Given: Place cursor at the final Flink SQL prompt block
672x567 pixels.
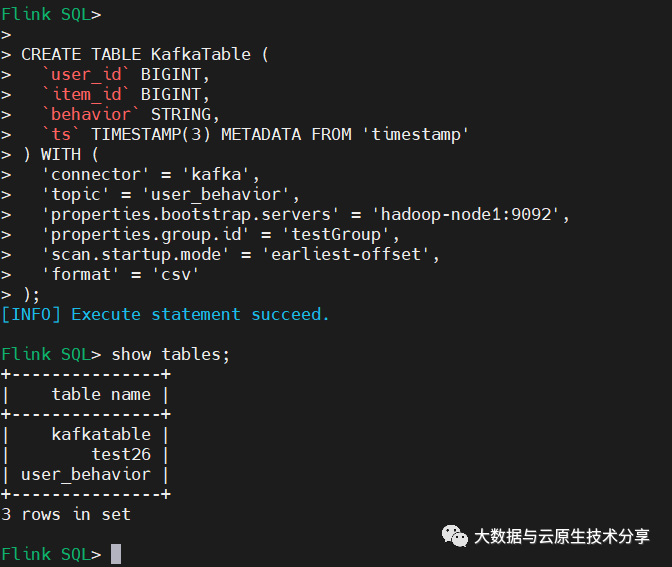Looking at the screenshot, I should click(116, 554).
